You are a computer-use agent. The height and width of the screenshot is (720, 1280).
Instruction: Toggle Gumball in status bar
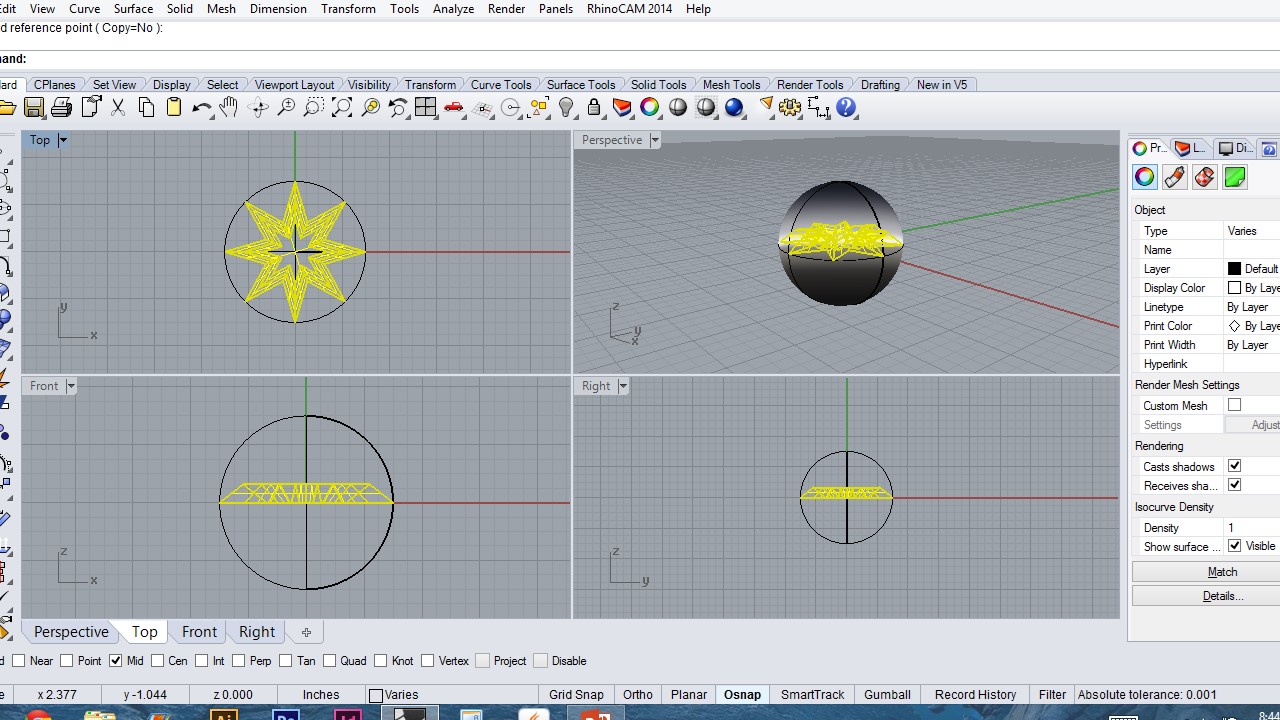pos(887,695)
